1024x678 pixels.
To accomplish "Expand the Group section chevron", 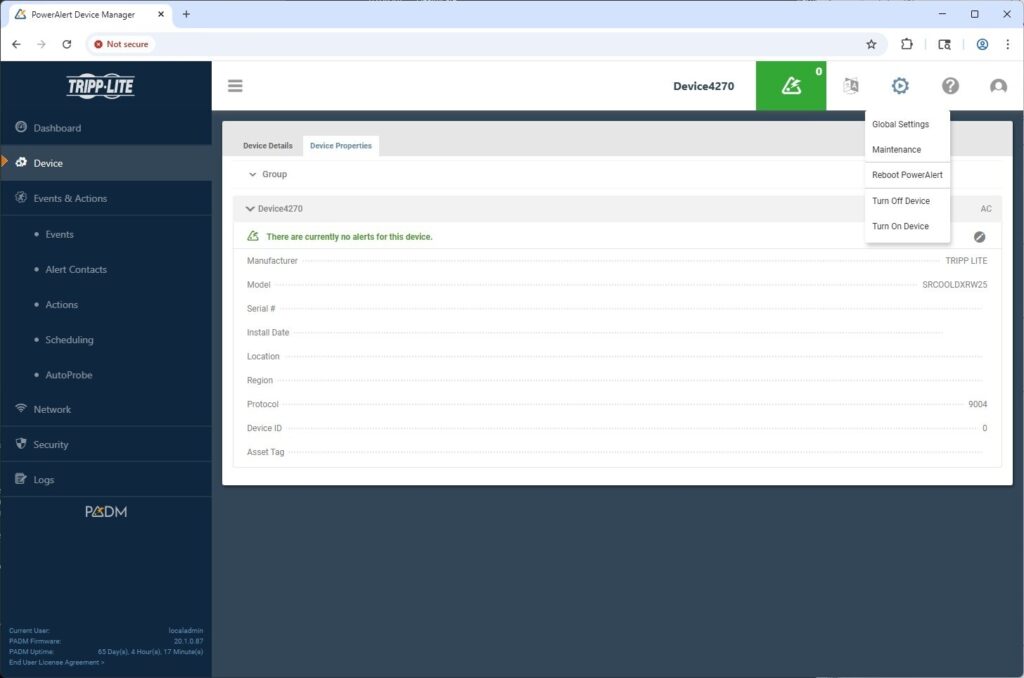I will click(253, 174).
